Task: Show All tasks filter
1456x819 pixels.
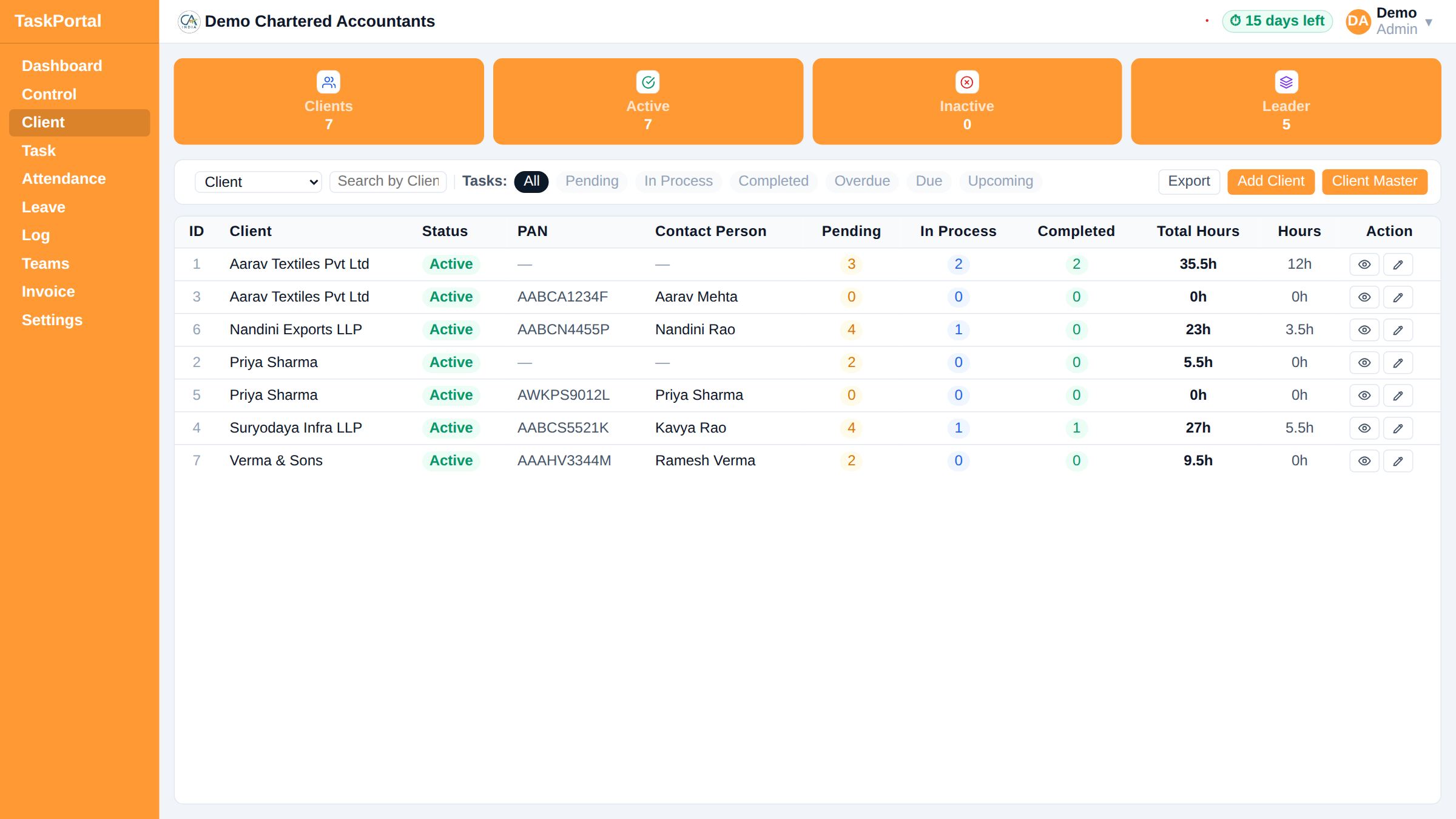Action: pyautogui.click(x=531, y=181)
